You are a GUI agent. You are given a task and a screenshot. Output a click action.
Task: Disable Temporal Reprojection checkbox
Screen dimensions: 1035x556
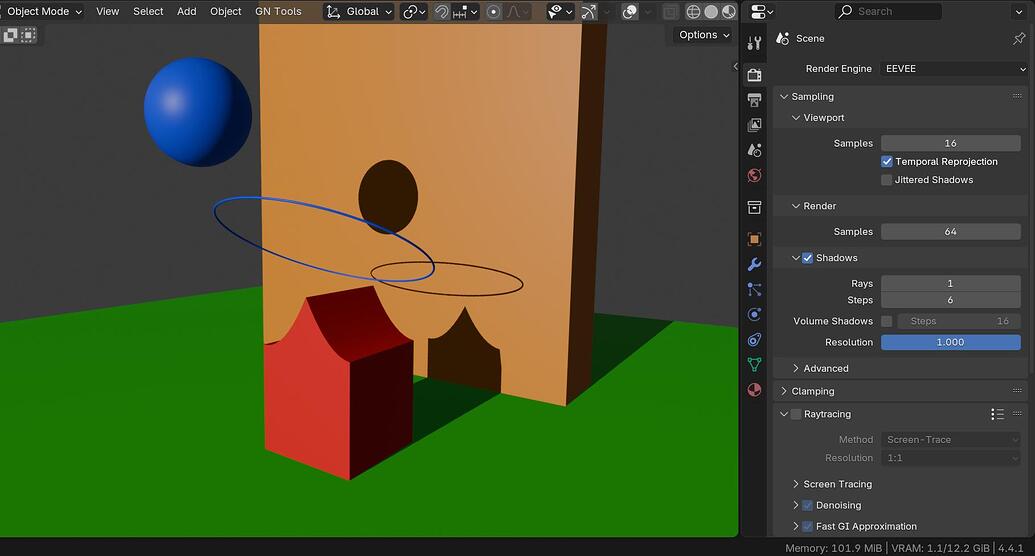pos(886,161)
